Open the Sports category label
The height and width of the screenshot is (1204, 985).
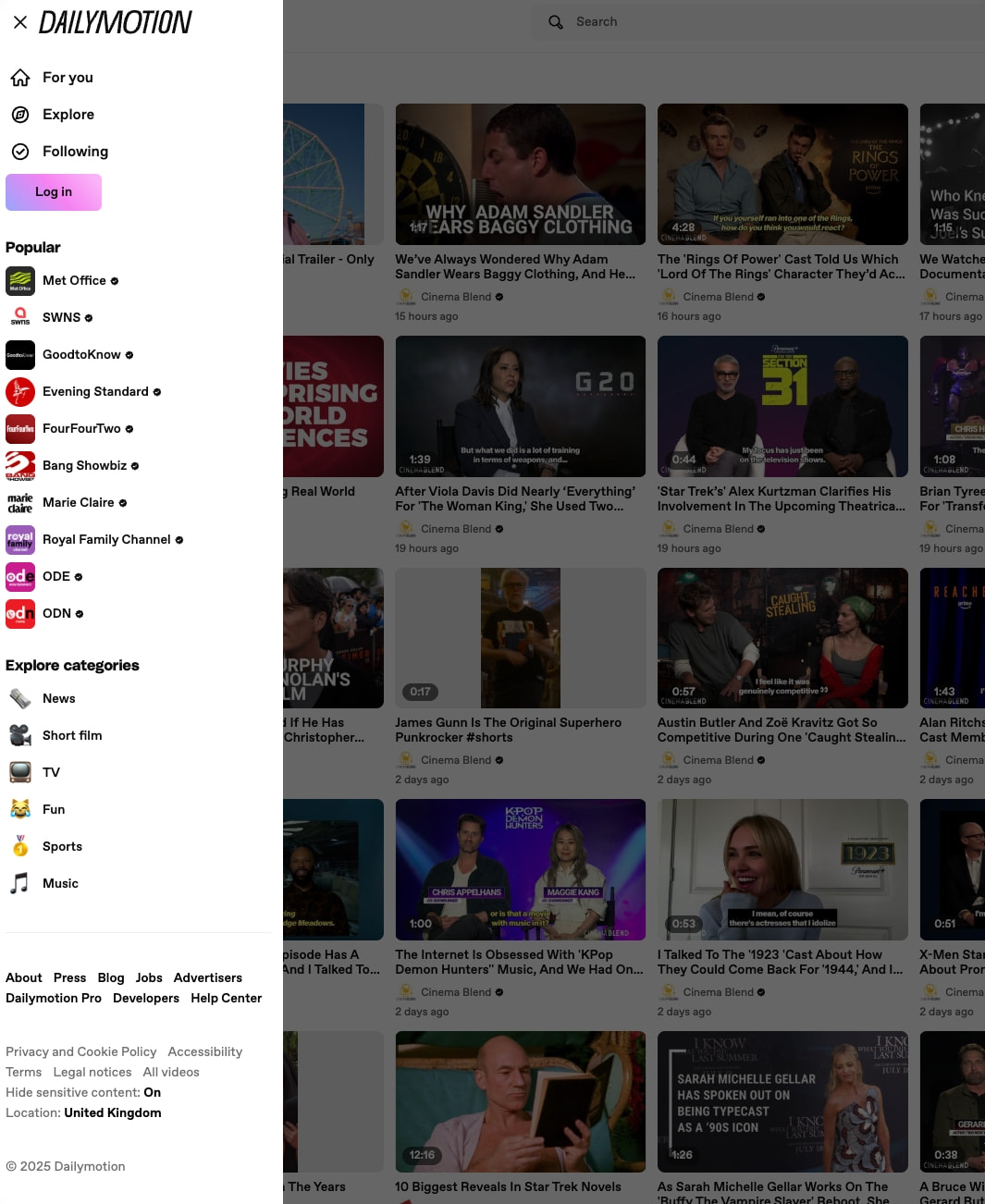[62, 846]
